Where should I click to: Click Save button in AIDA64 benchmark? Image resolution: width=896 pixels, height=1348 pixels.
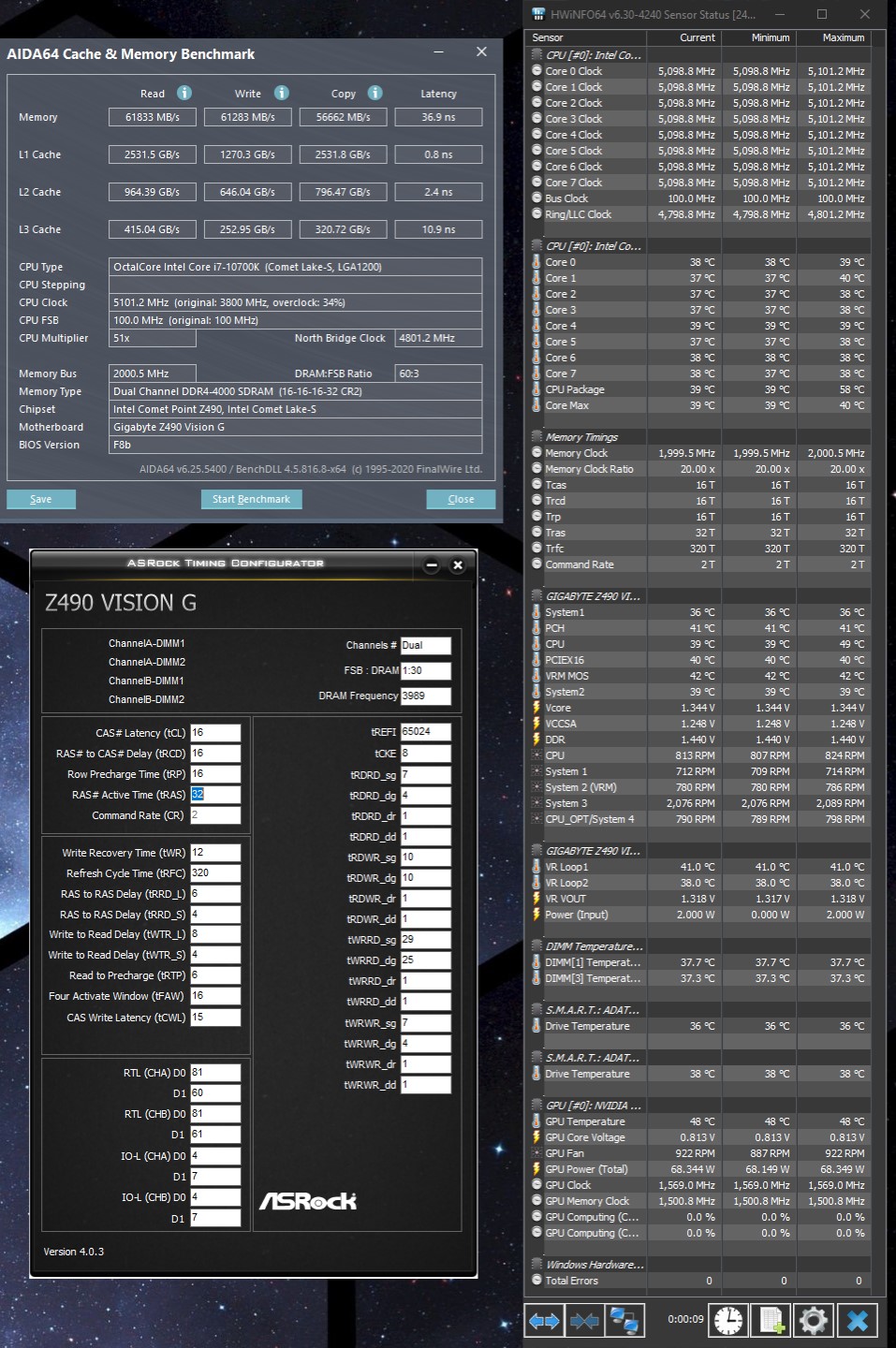pos(41,499)
